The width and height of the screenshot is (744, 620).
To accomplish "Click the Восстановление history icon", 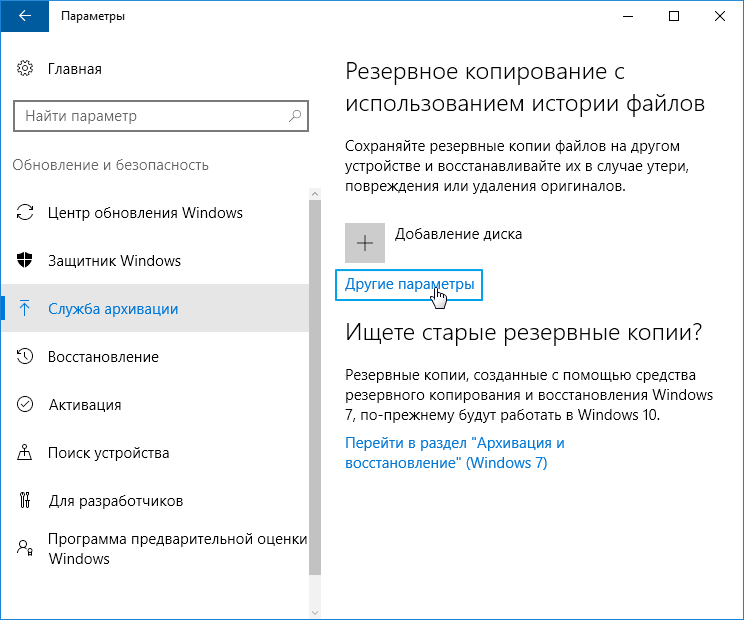I will [25, 357].
